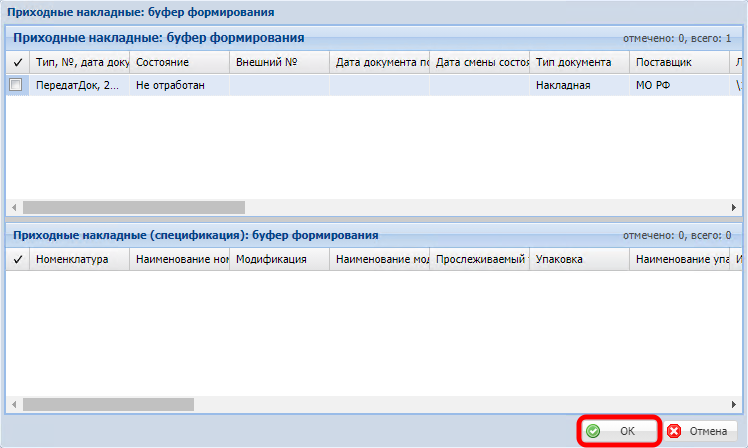Click the Номенклатура column header
This screenshot has height=448, width=748.
(79, 259)
